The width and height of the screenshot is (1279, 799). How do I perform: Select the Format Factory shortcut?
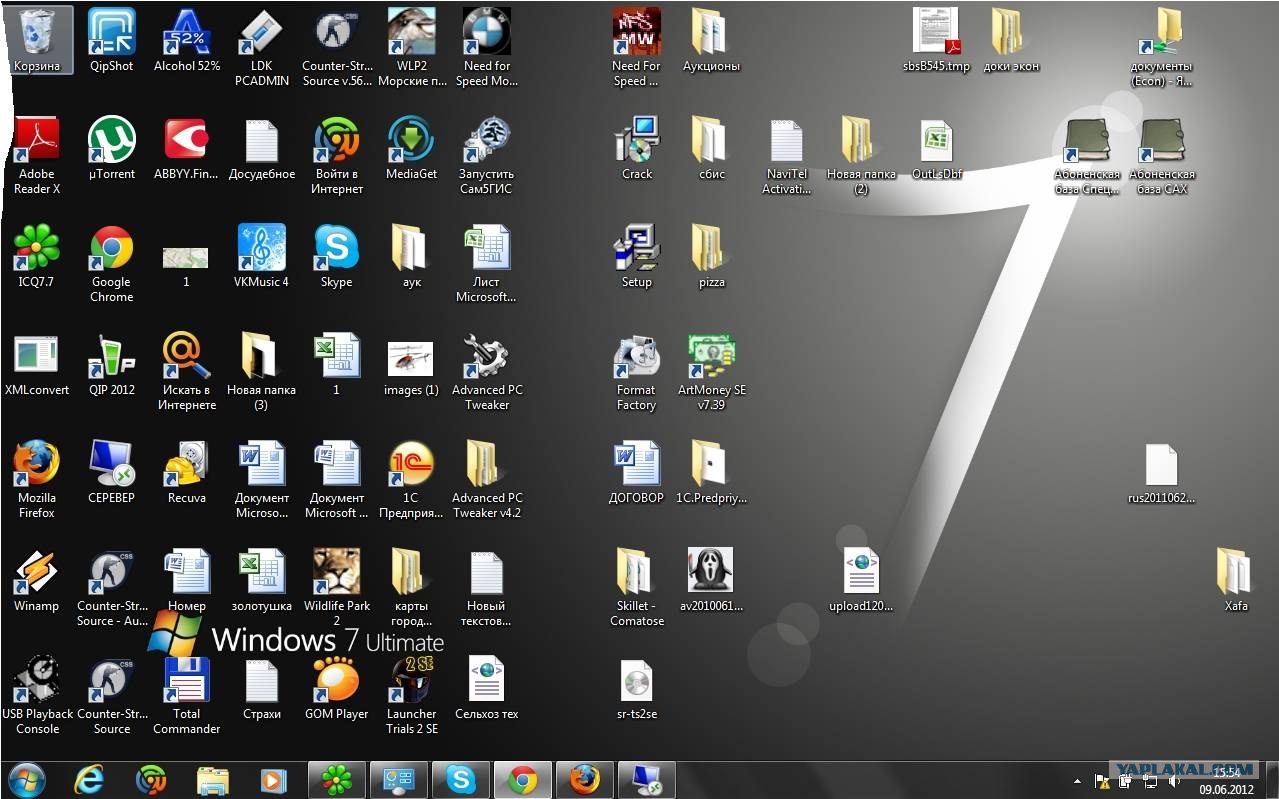(637, 371)
